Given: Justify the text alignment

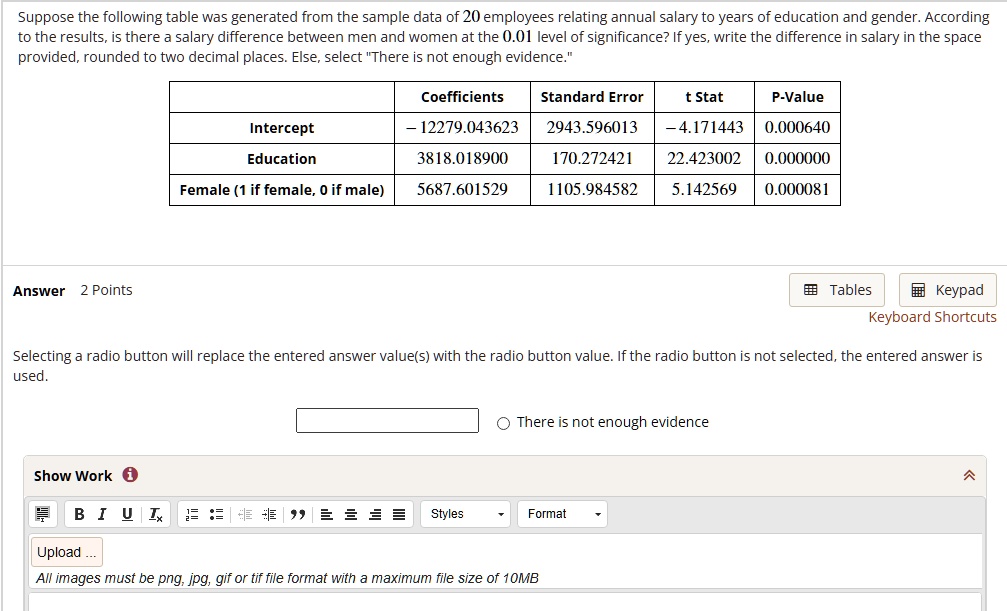Looking at the screenshot, I should pyautogui.click(x=398, y=514).
